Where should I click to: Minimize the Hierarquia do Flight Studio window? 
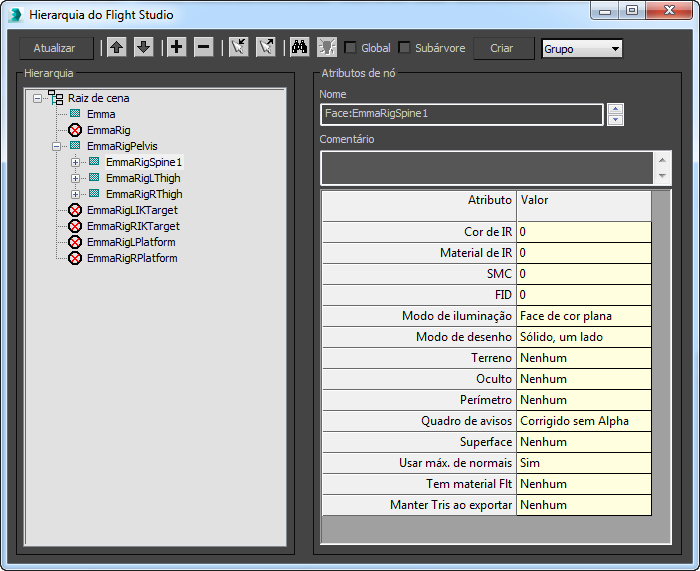click(605, 11)
